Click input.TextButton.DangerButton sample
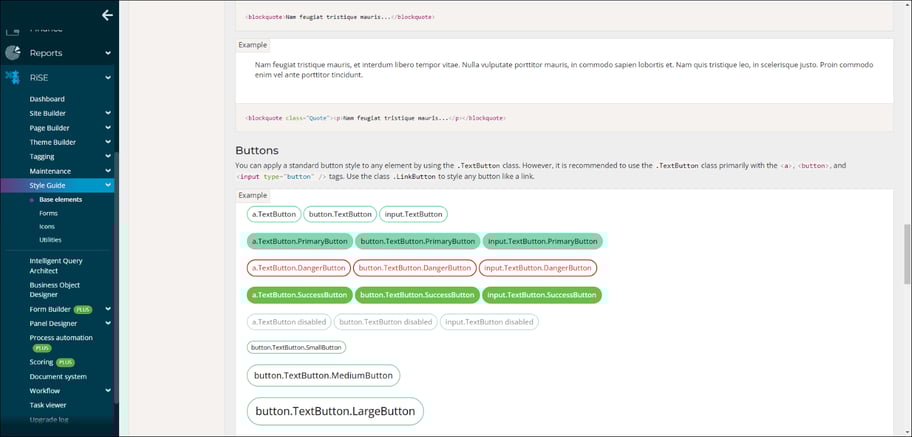The image size is (912, 437). tap(538, 268)
